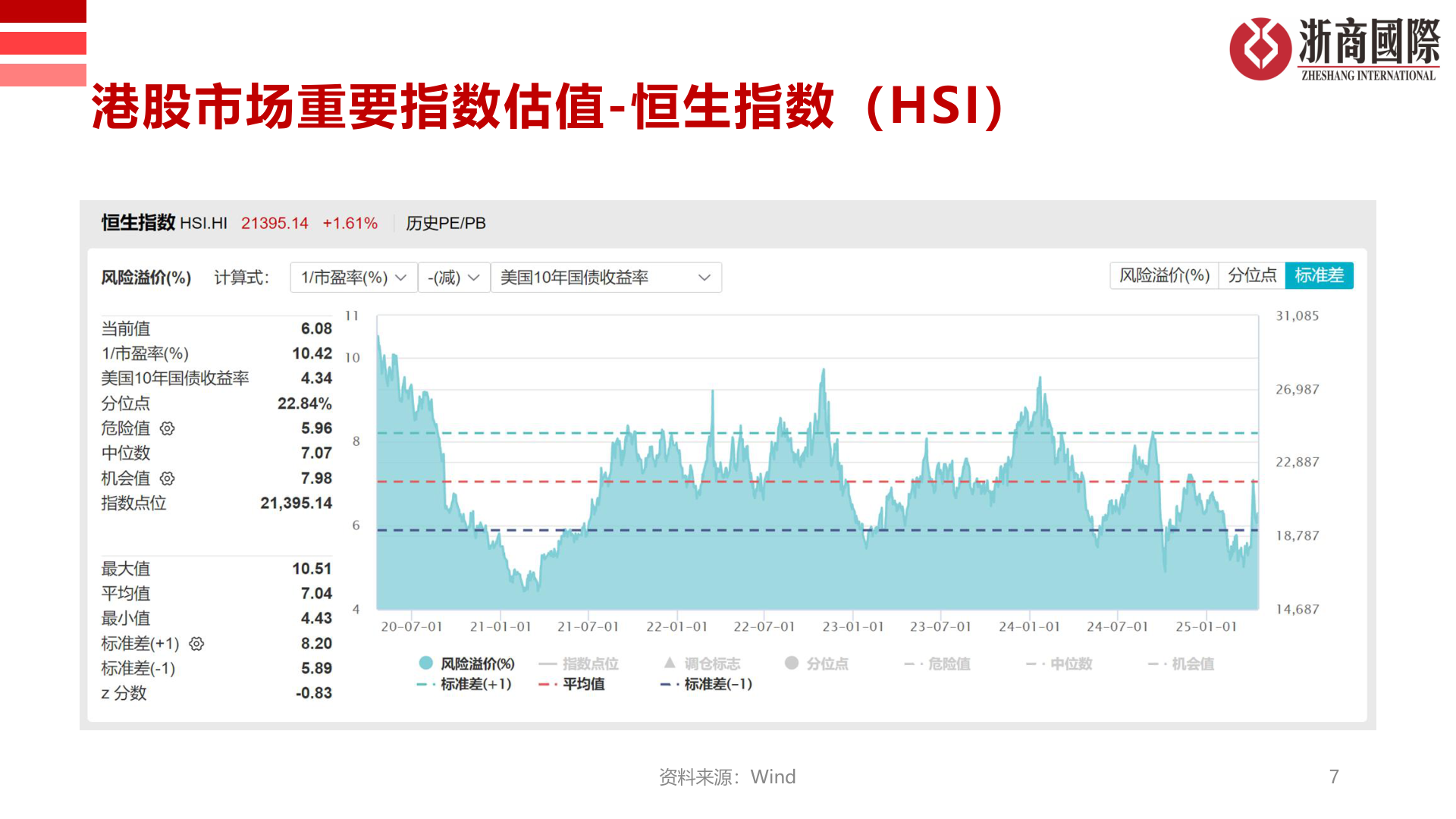Switch to the 历史PE/PB view
The image size is (1456, 819).
[445, 223]
